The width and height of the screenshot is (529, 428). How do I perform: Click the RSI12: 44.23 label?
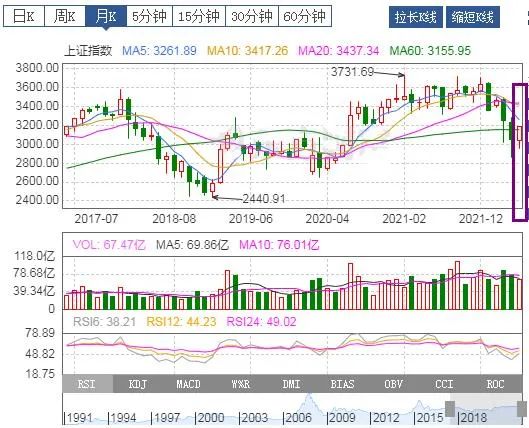pyautogui.click(x=181, y=322)
